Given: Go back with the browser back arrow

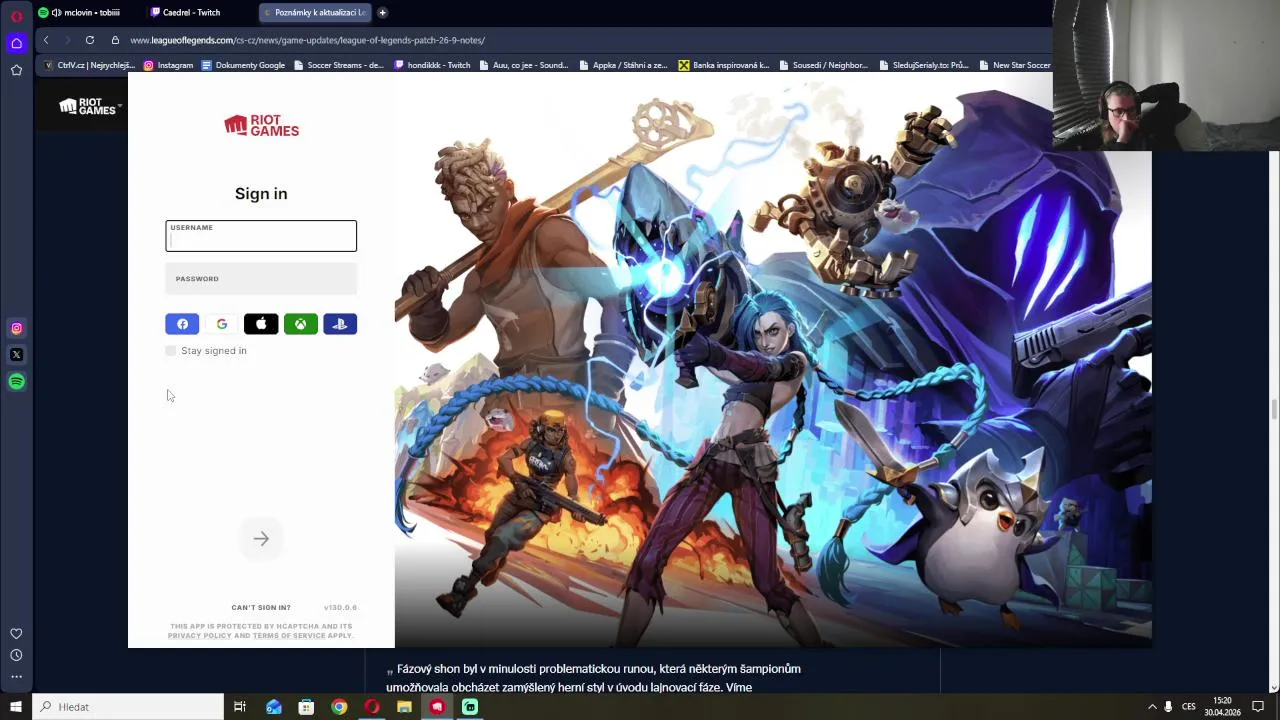Looking at the screenshot, I should 46,40.
